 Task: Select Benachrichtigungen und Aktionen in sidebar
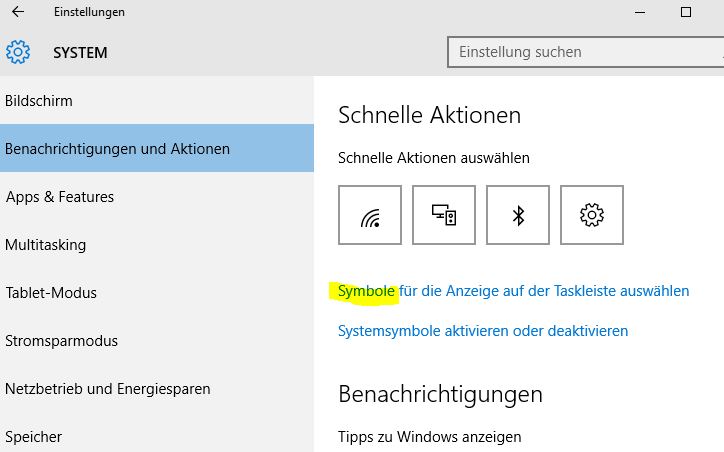click(157, 148)
